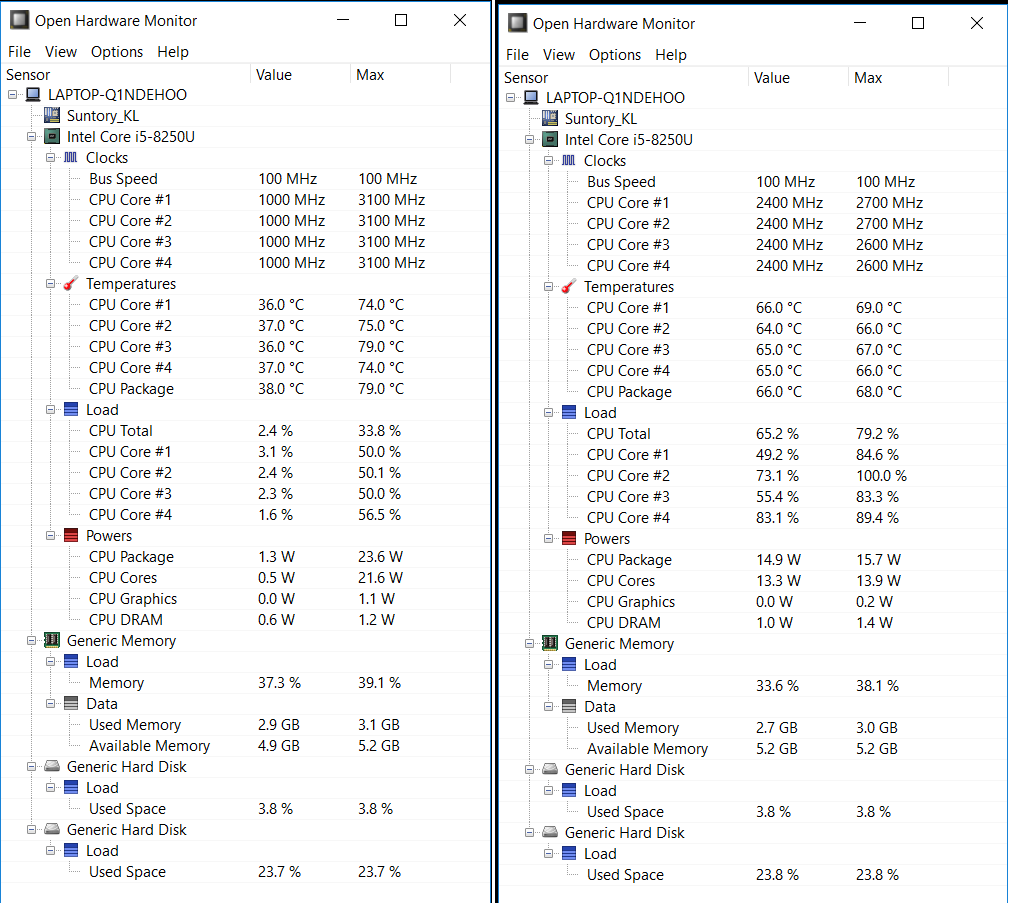Click the first Generic Hard Disk icon in right window
Screen dimensions: 1011x903
tap(550, 770)
